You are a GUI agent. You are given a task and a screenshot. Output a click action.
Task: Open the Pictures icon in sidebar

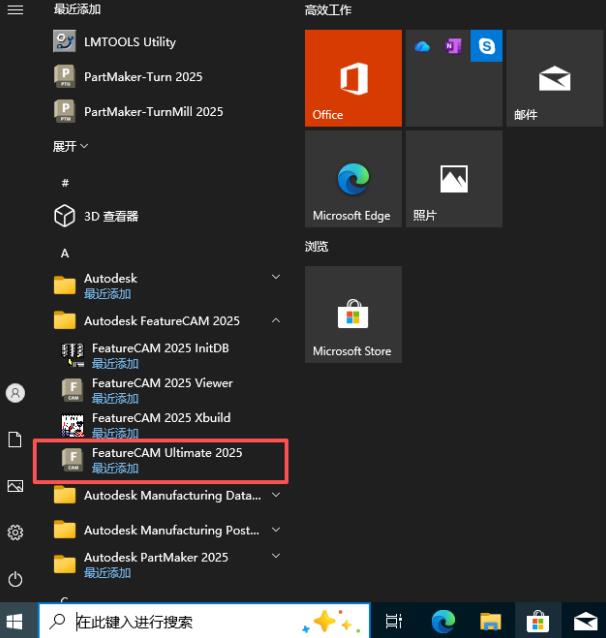pyautogui.click(x=15, y=486)
